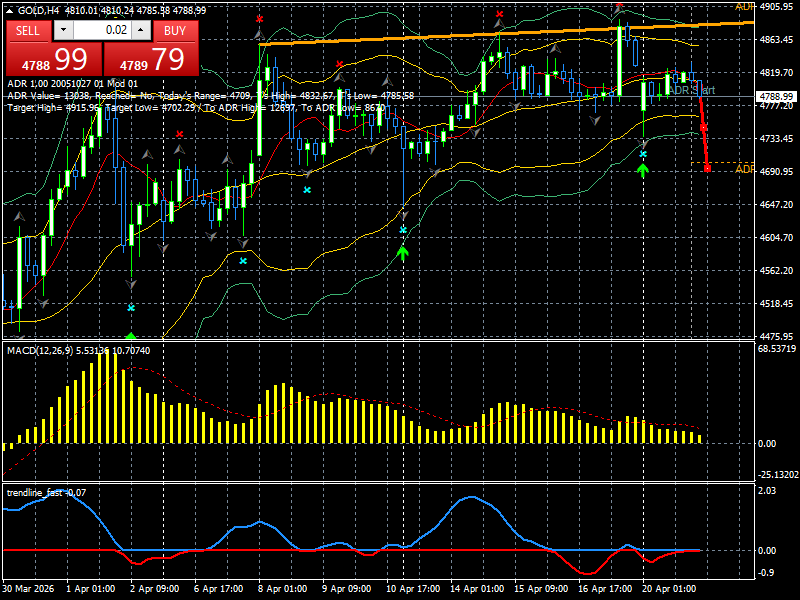Click trendline scale value 2.03

pyautogui.click(x=767, y=490)
